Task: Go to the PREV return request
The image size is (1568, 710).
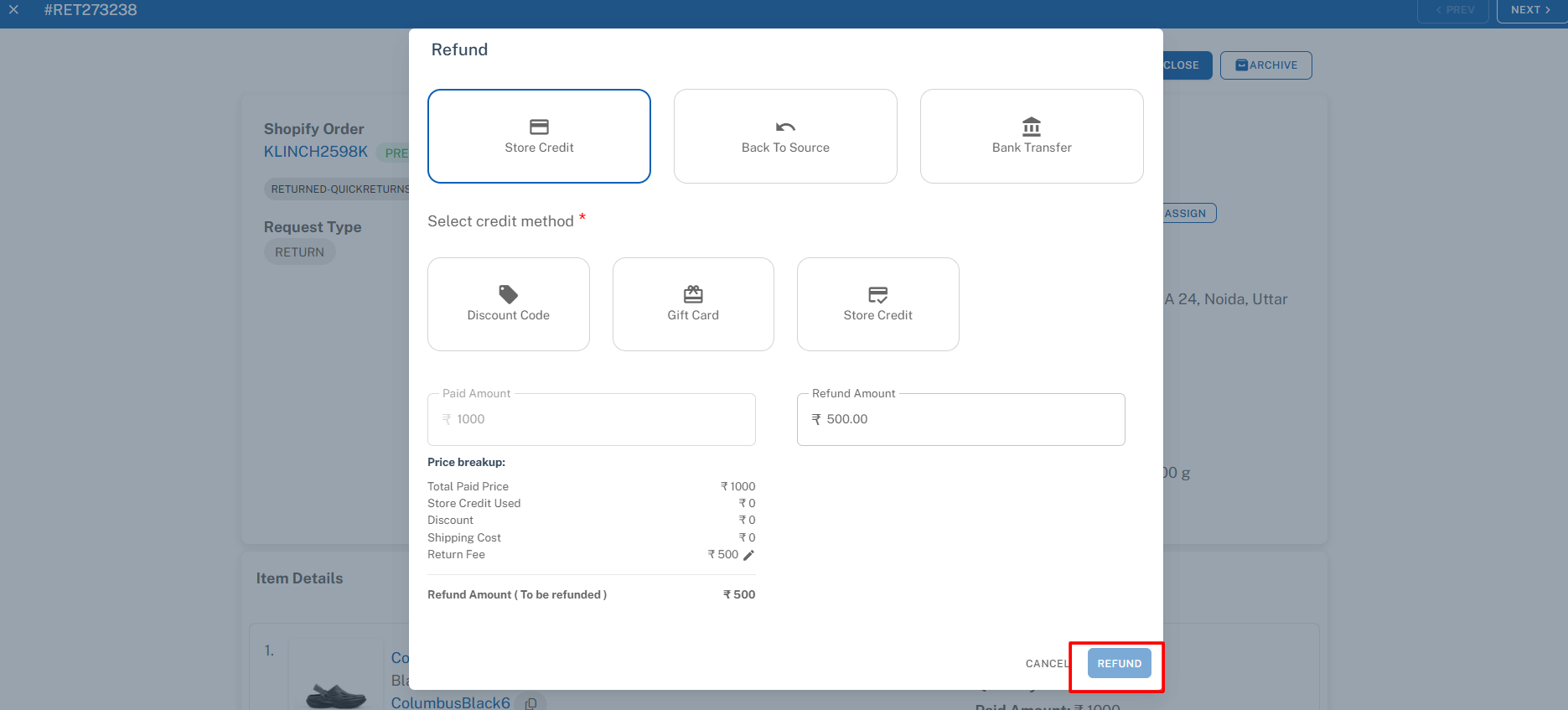Action: coord(1454,10)
